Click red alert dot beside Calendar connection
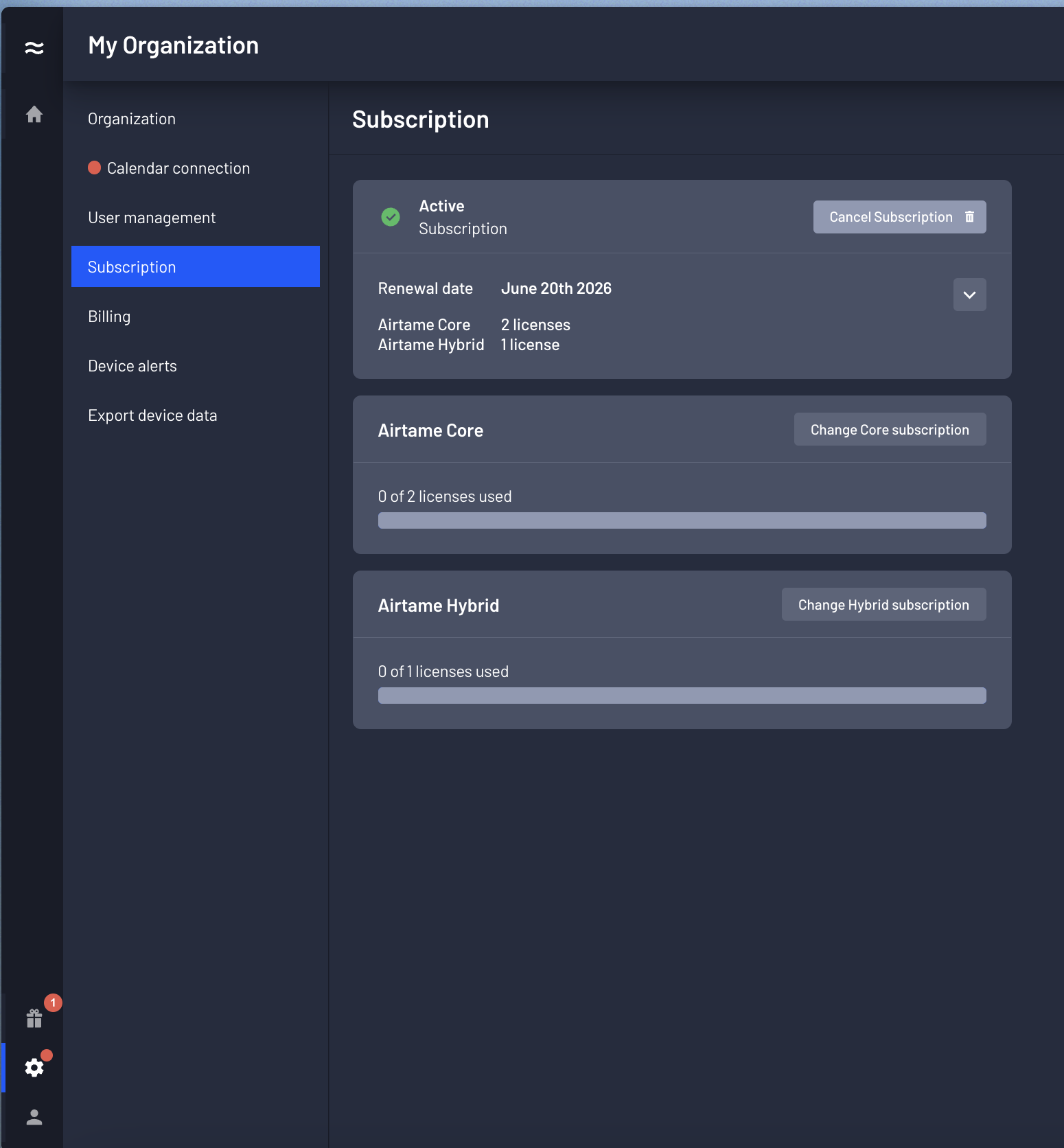Screen dimensions: 1064x1148 click(x=95, y=168)
